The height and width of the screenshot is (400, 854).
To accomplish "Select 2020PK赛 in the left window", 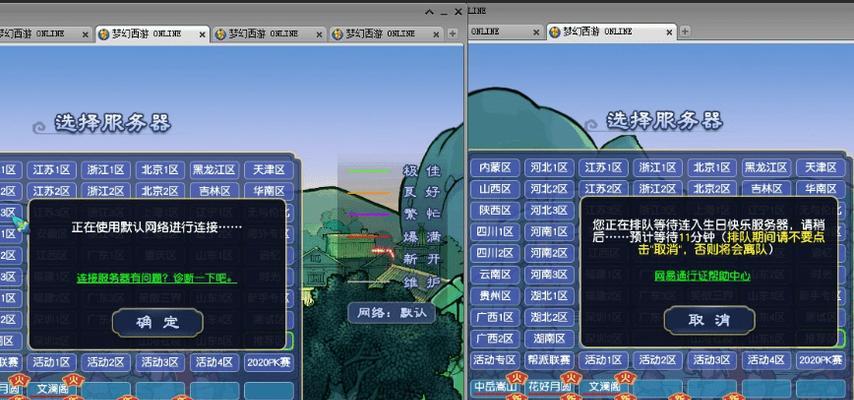I will tap(269, 362).
